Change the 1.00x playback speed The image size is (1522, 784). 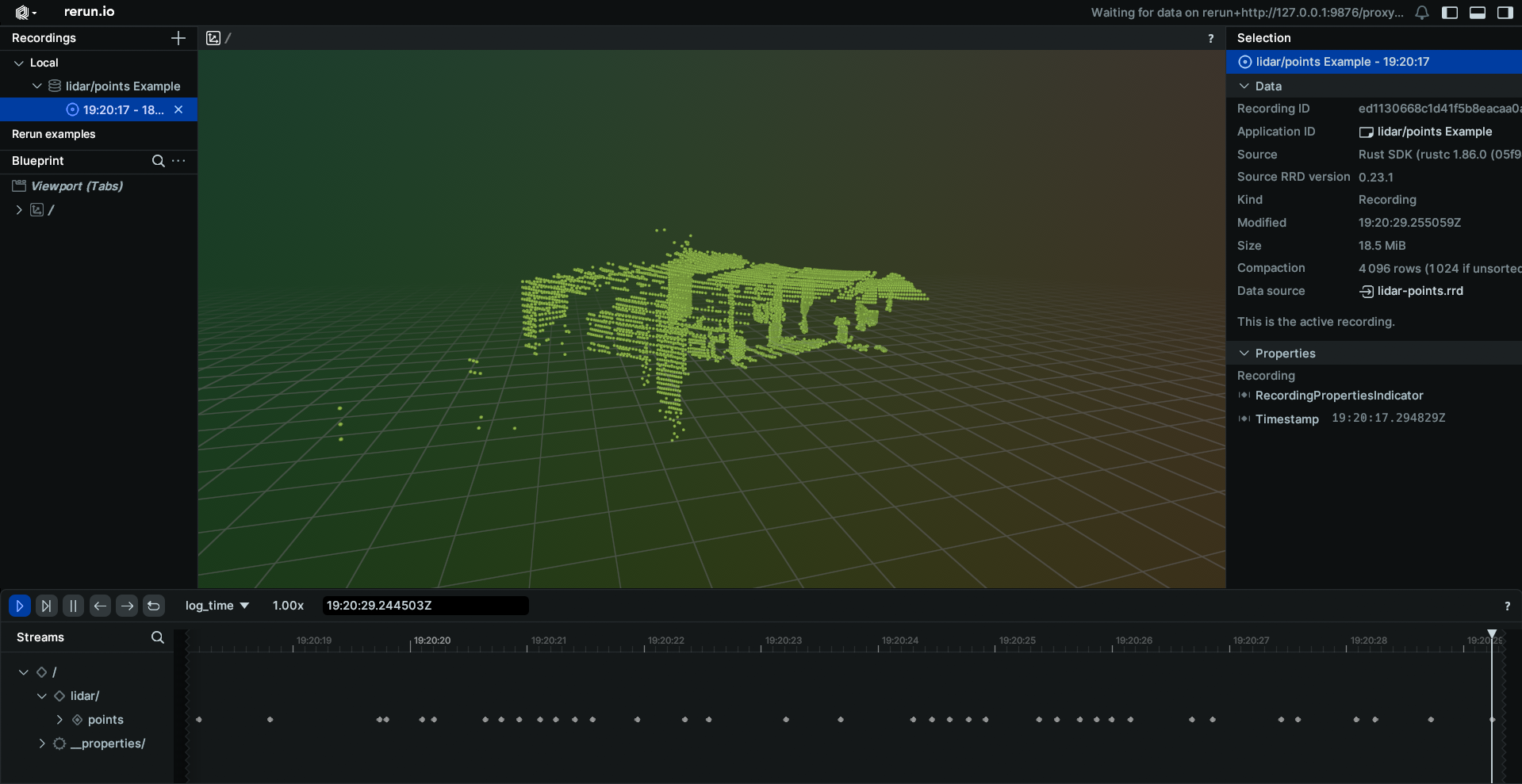(288, 606)
